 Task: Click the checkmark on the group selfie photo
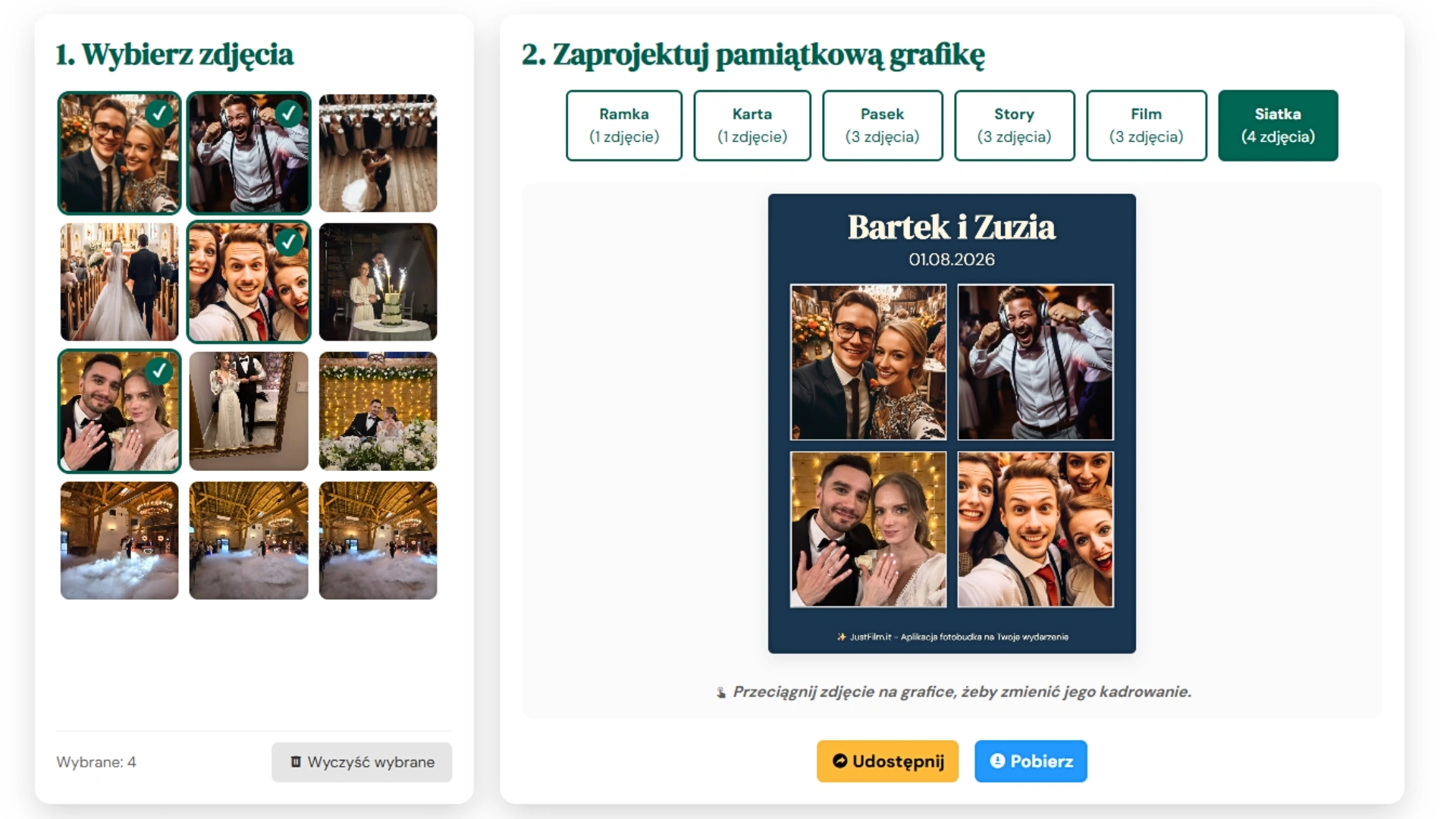[287, 244]
